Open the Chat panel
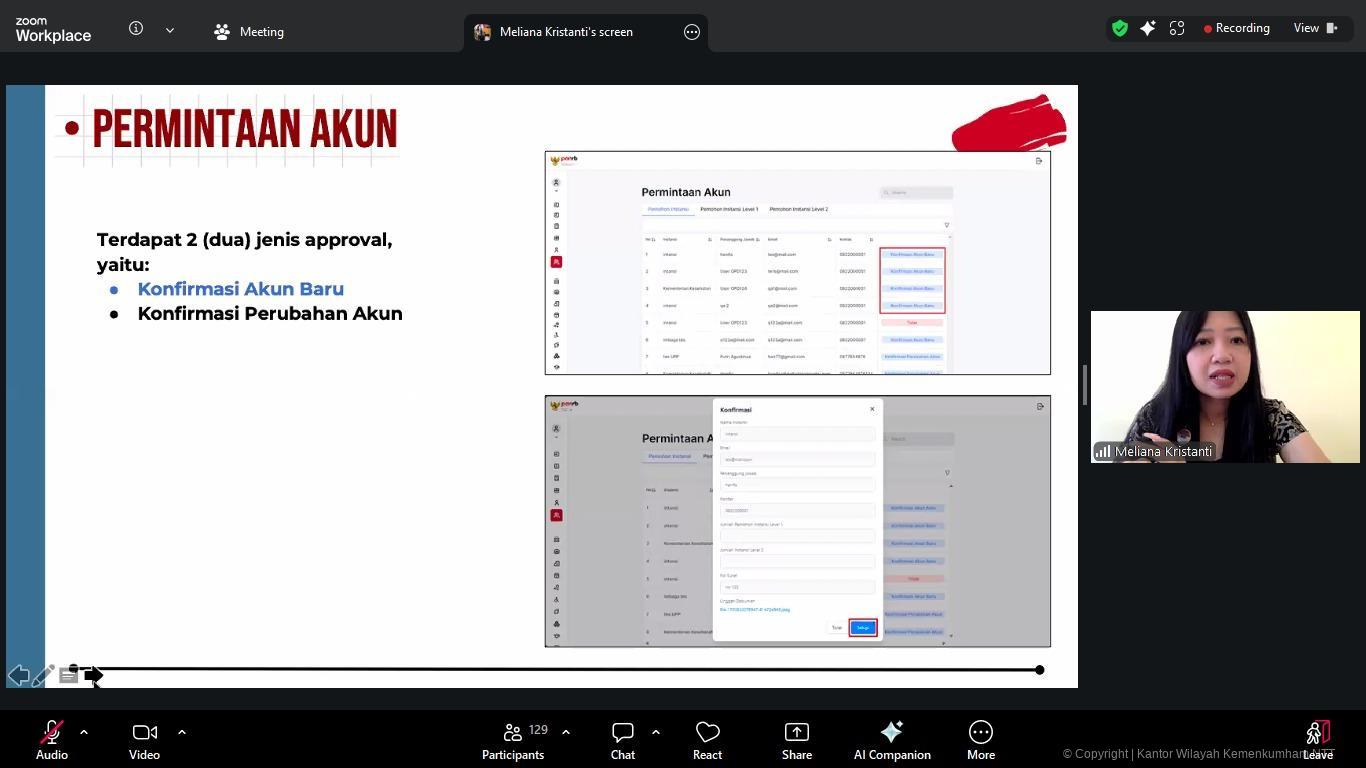This screenshot has height=768, width=1366. pyautogui.click(x=622, y=740)
